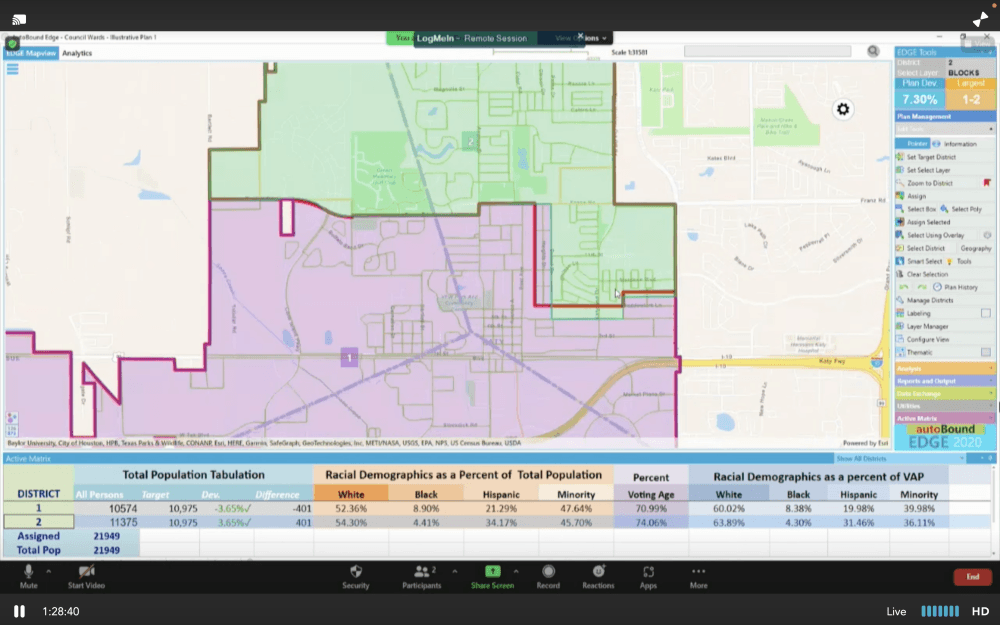Open LogMeIn View Options menu
This screenshot has height=625, width=1000.
point(580,38)
